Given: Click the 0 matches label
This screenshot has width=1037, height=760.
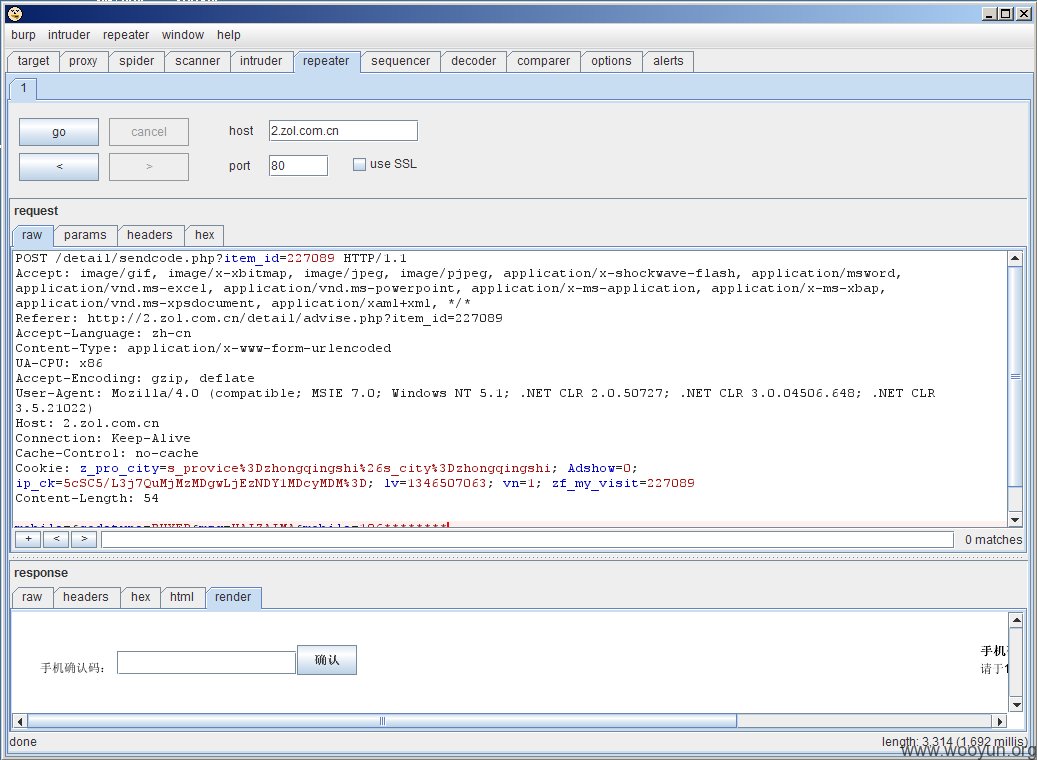Looking at the screenshot, I should (x=993, y=540).
